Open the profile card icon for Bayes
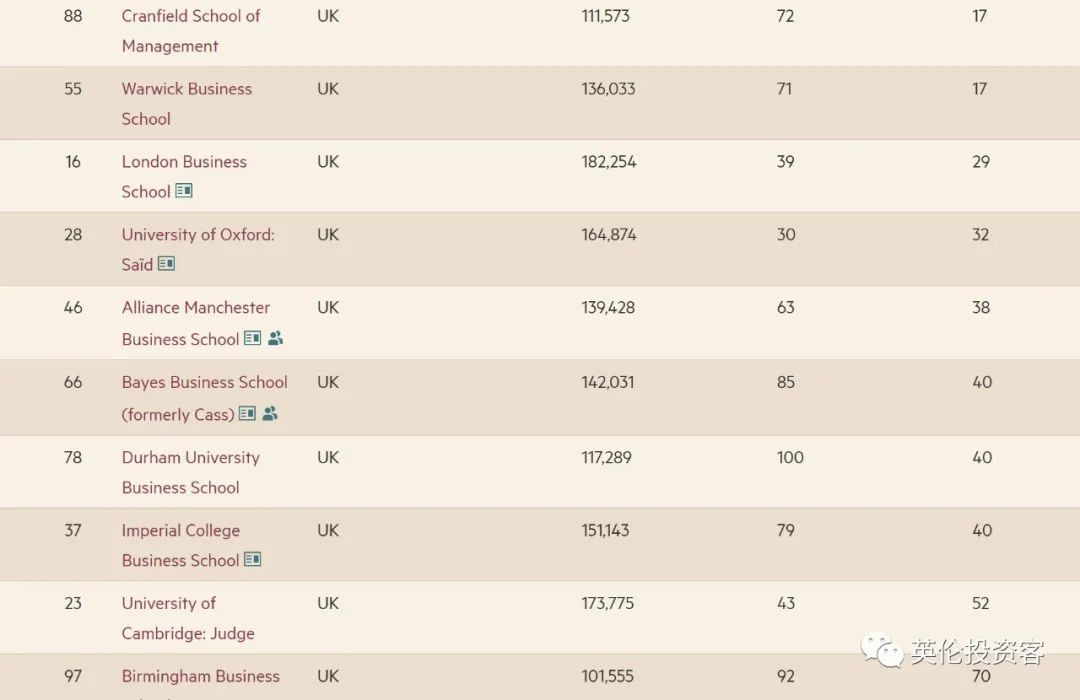 (247, 414)
